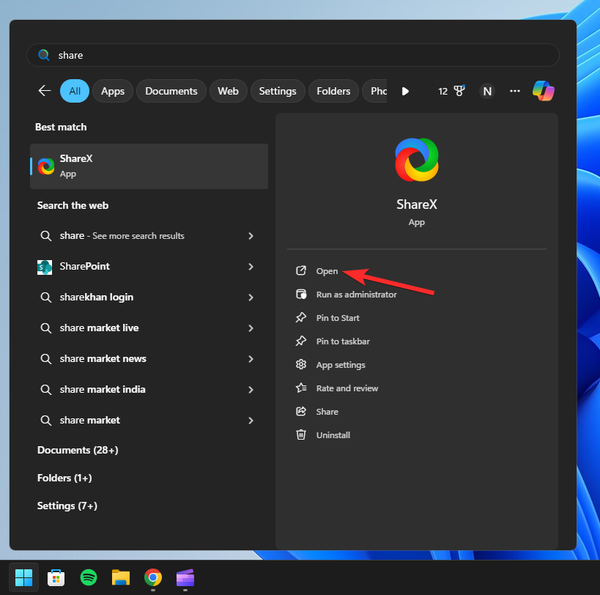Launch Google Chrome from the taskbar
The image size is (600, 595).
(152, 577)
